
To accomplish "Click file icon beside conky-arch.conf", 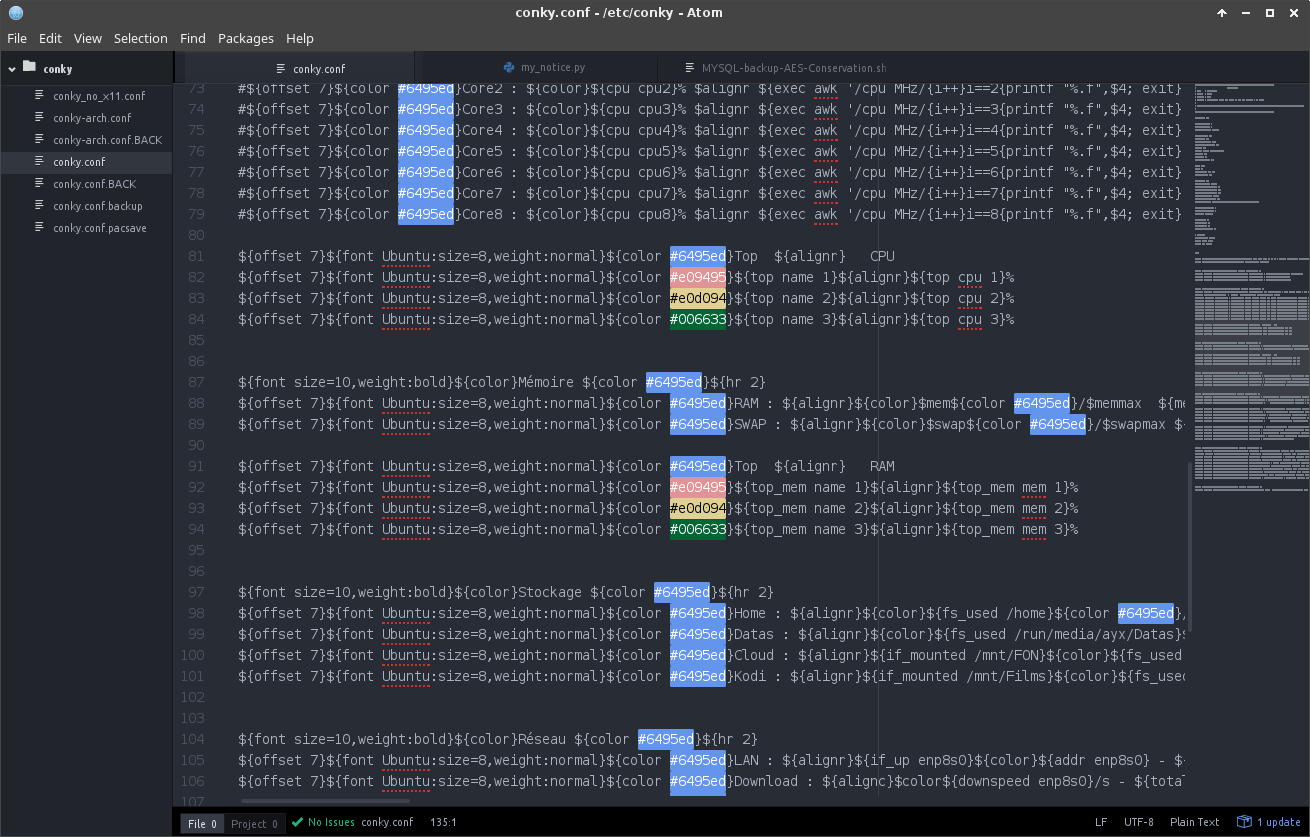I will [x=40, y=118].
